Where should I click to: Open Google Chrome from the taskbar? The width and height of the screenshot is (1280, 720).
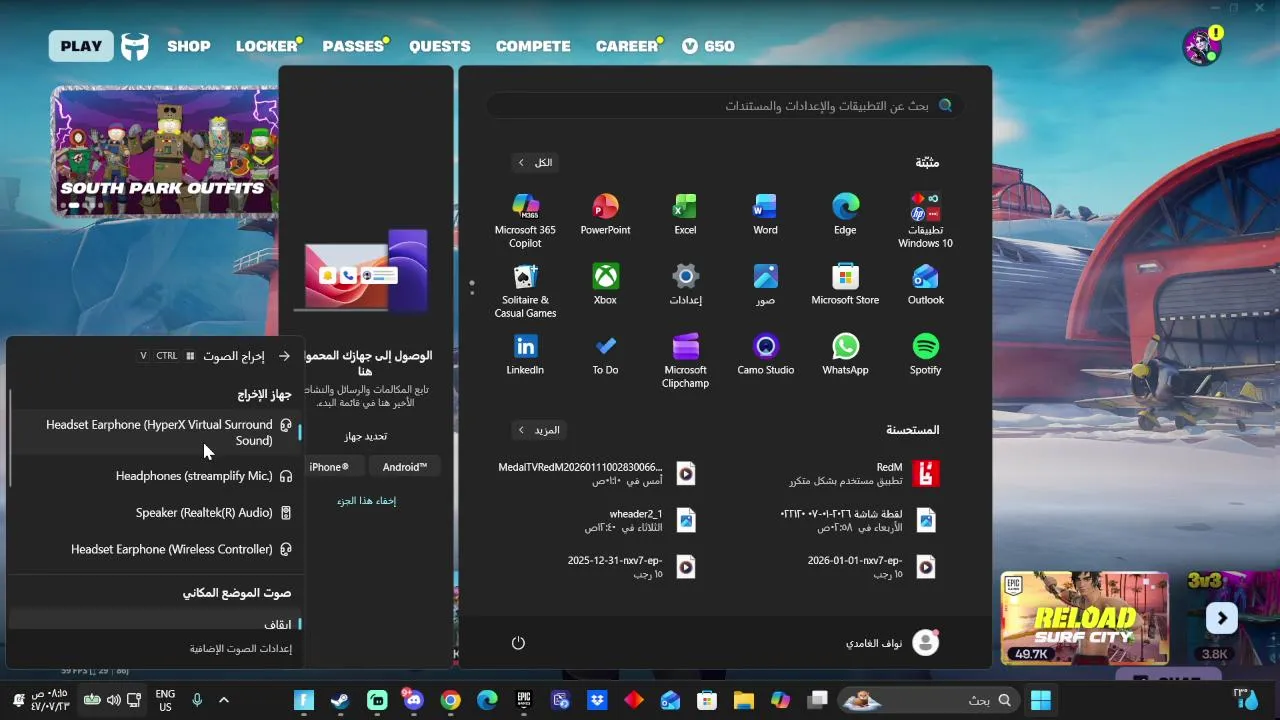tap(450, 700)
